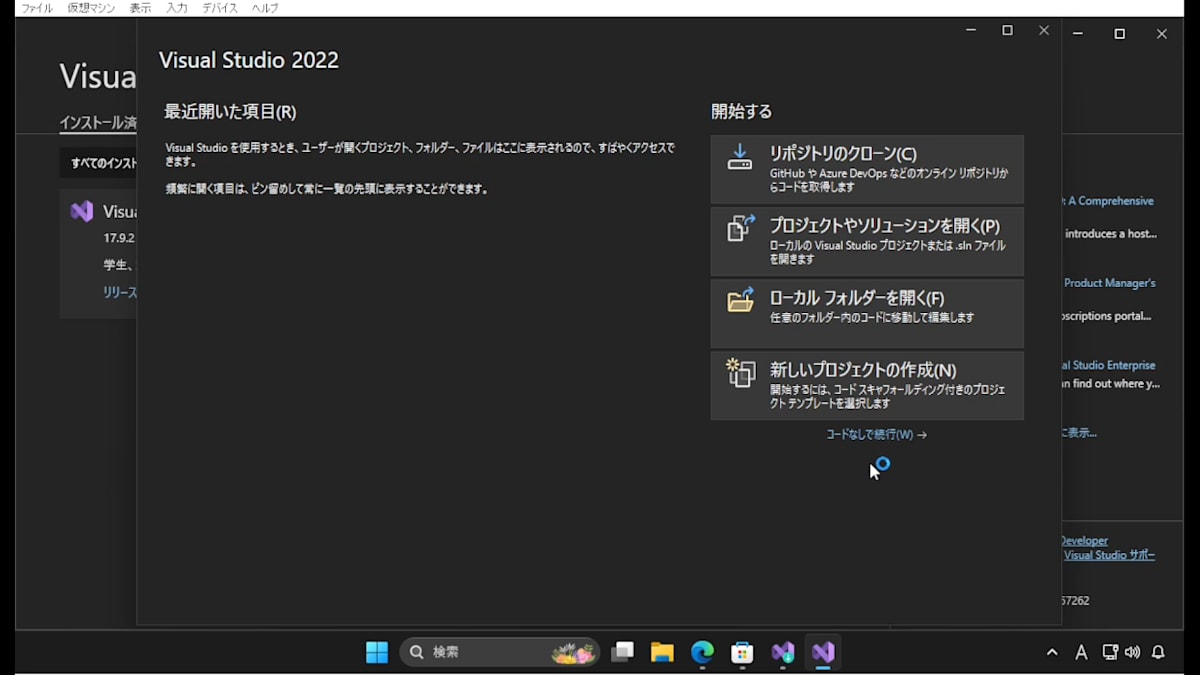1200x675 pixels.
Task: Open the 表示 menu
Action: coord(140,8)
